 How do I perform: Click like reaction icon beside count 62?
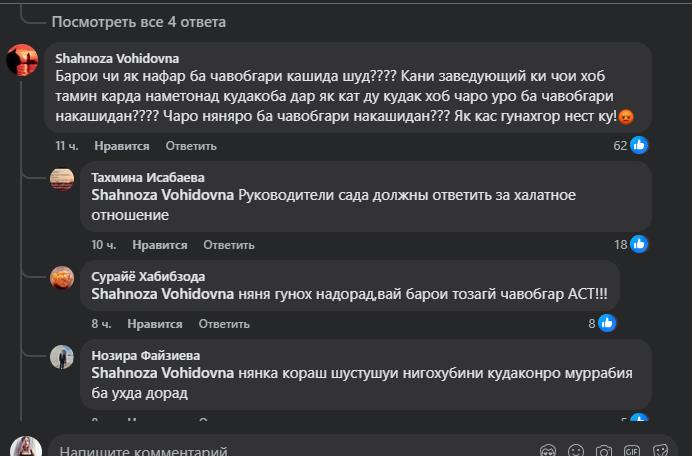[x=639, y=145]
